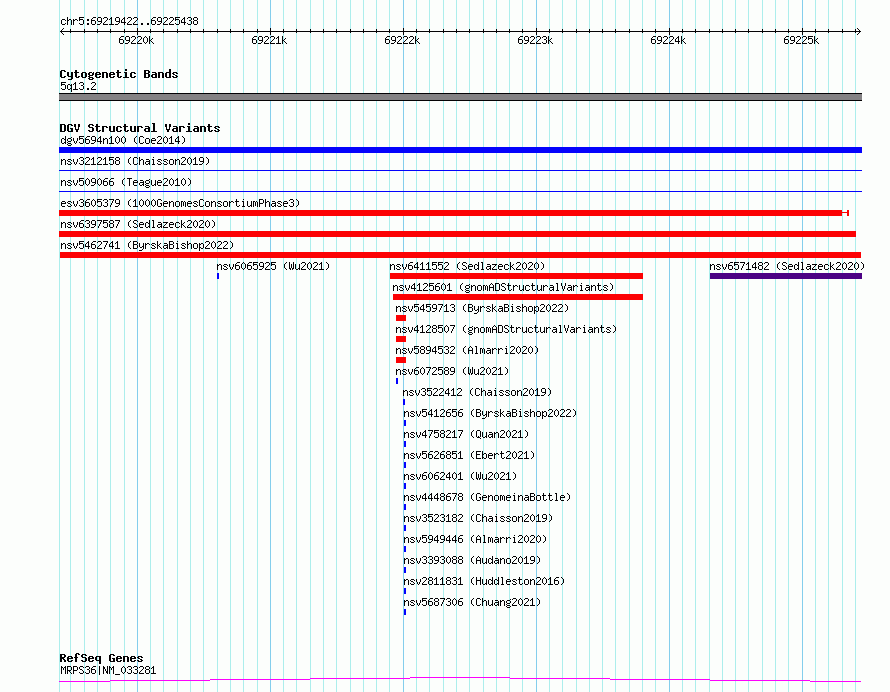Open nsv3212158 (Chaisson2019) variant label
890x692 pixels.
coord(135,161)
